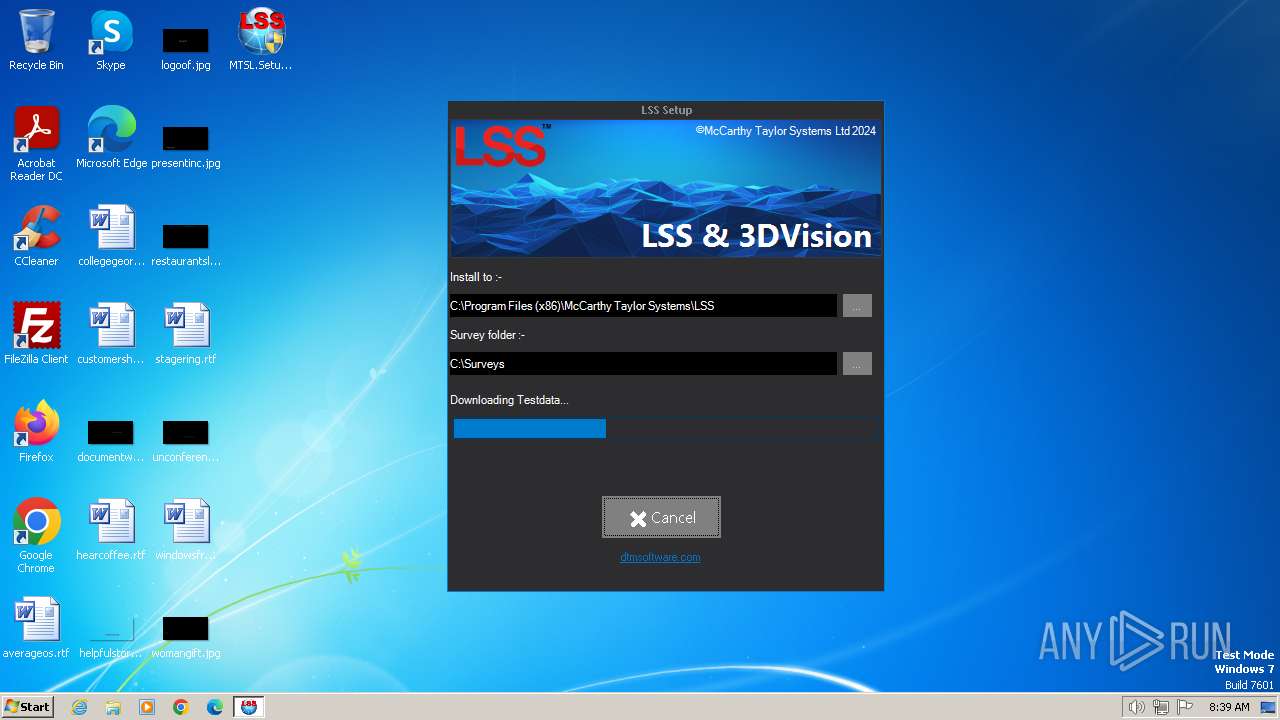
Task: Open File Explorer from the taskbar
Action: point(113,707)
